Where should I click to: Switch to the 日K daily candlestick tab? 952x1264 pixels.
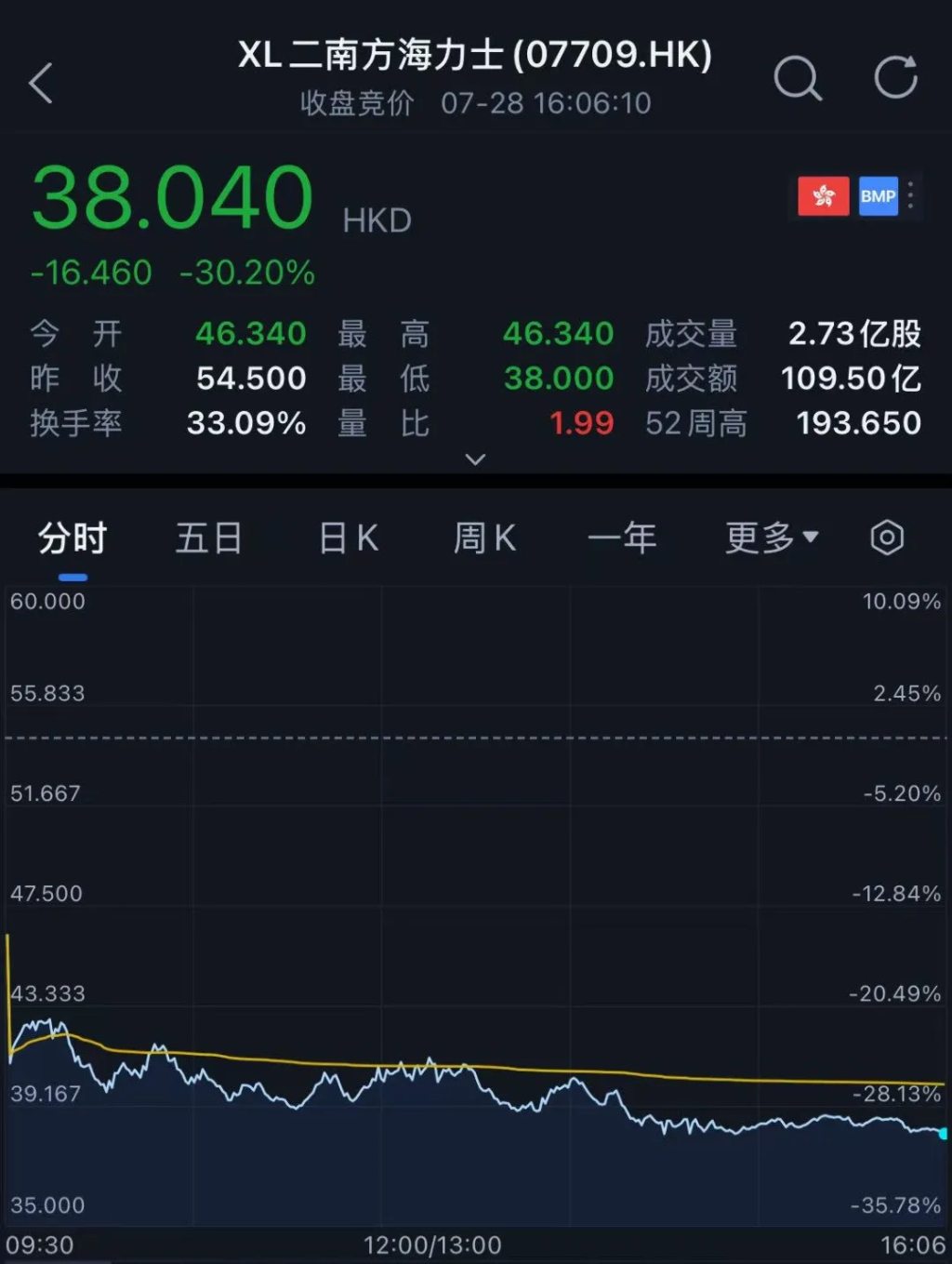click(x=349, y=538)
